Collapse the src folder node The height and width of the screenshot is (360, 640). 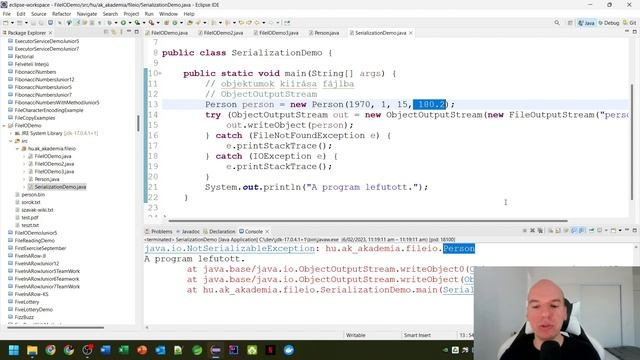pos(11,141)
